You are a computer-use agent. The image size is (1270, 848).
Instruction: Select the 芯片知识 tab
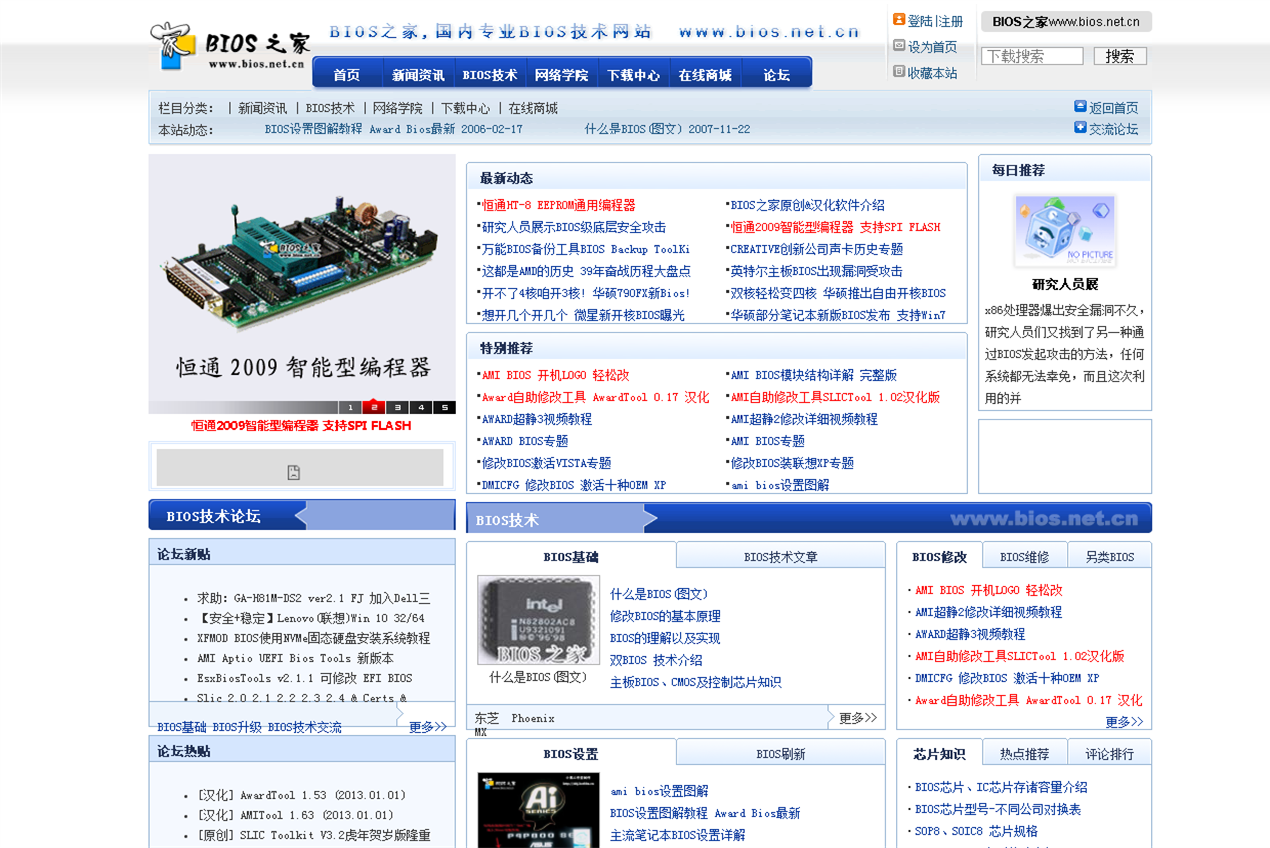[x=939, y=754]
